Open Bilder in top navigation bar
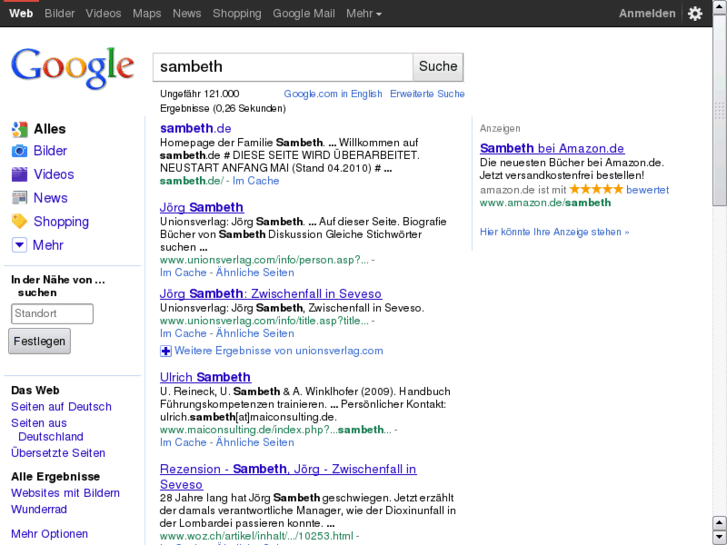Image resolution: width=727 pixels, height=545 pixels. (x=59, y=13)
